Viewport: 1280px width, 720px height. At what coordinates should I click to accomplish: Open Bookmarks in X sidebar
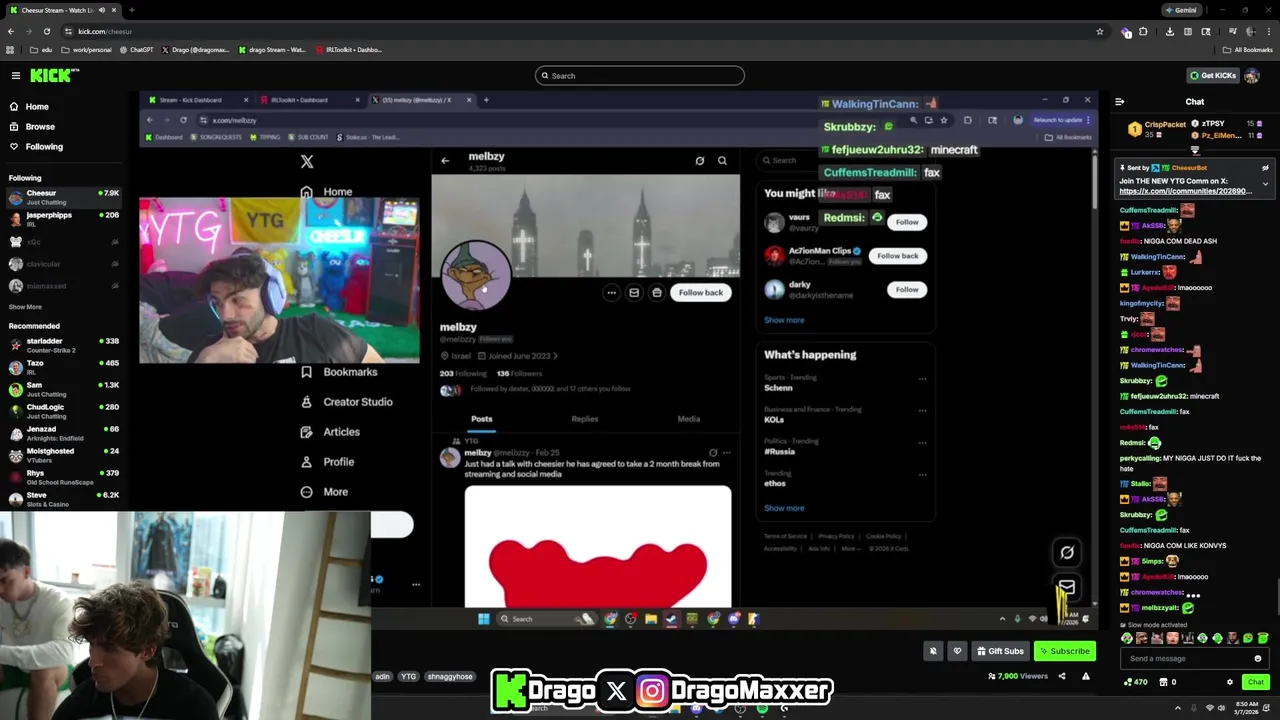[339, 372]
